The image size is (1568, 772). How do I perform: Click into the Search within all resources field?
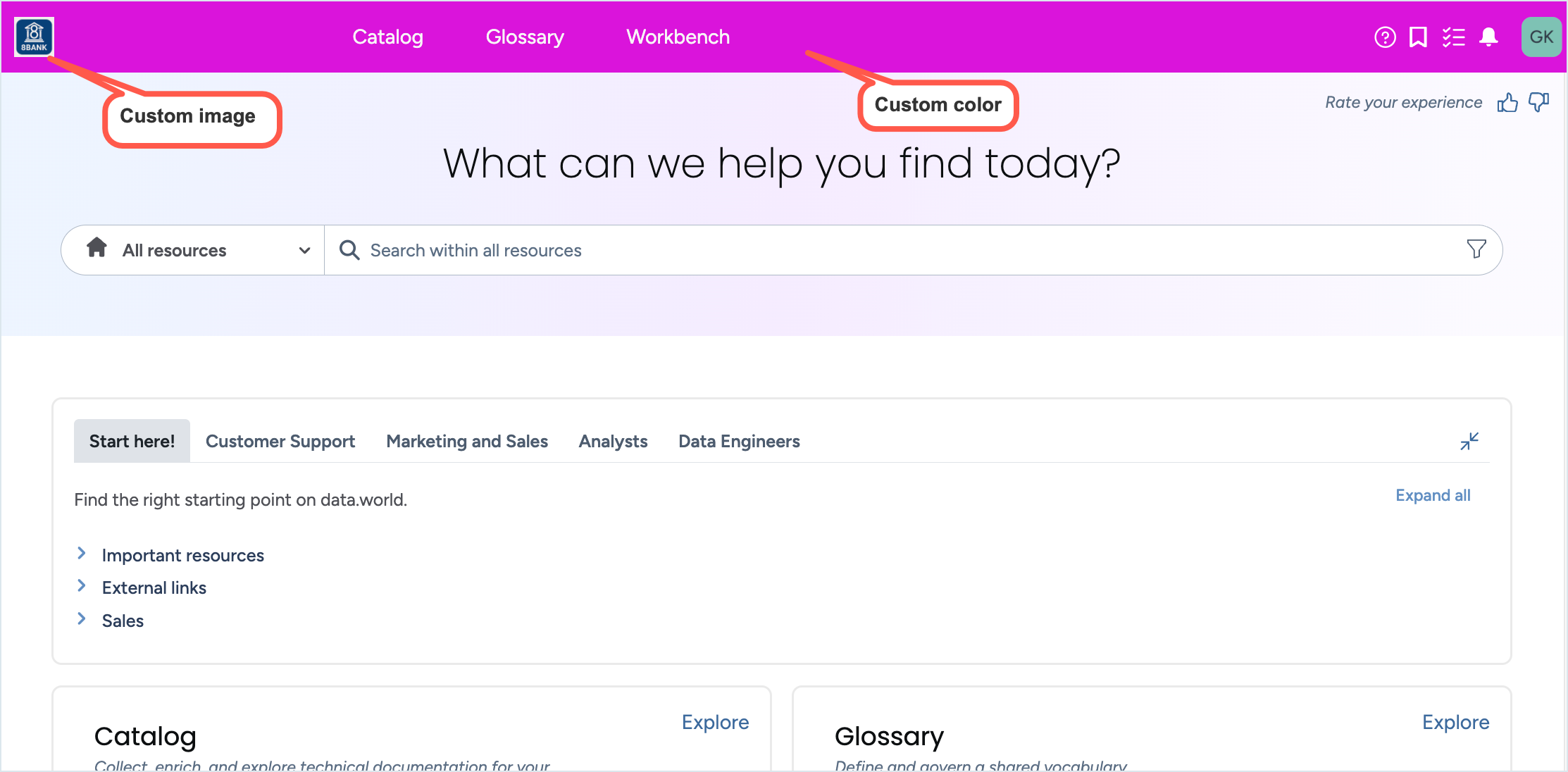click(845, 250)
